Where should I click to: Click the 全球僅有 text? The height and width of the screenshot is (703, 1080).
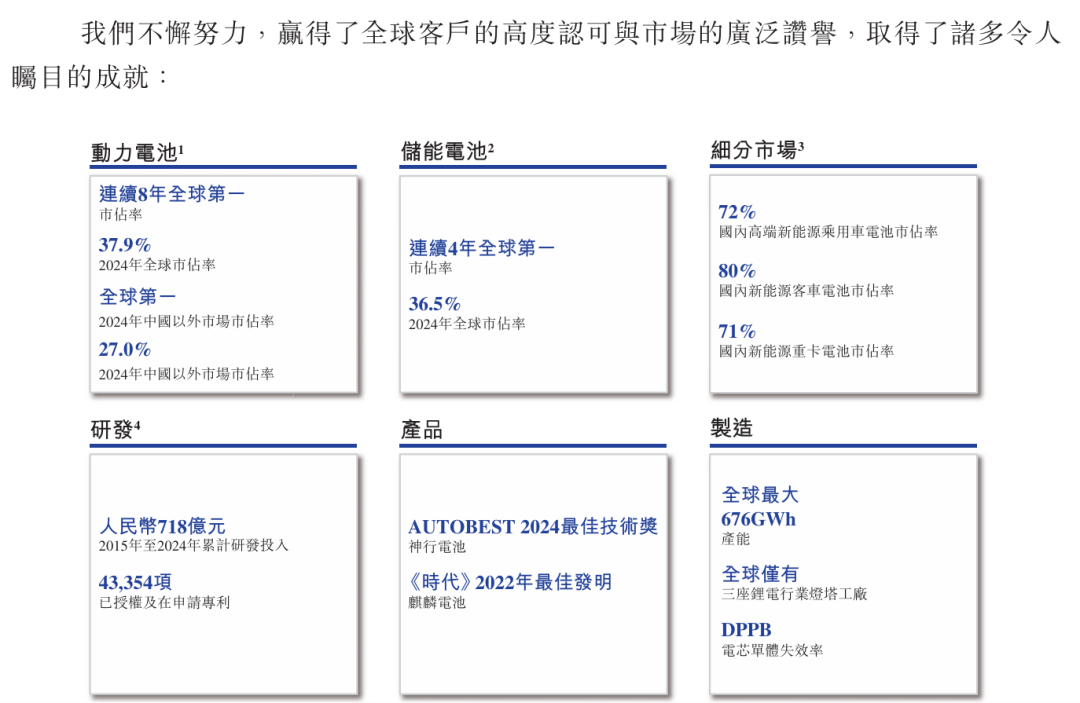pos(760,574)
